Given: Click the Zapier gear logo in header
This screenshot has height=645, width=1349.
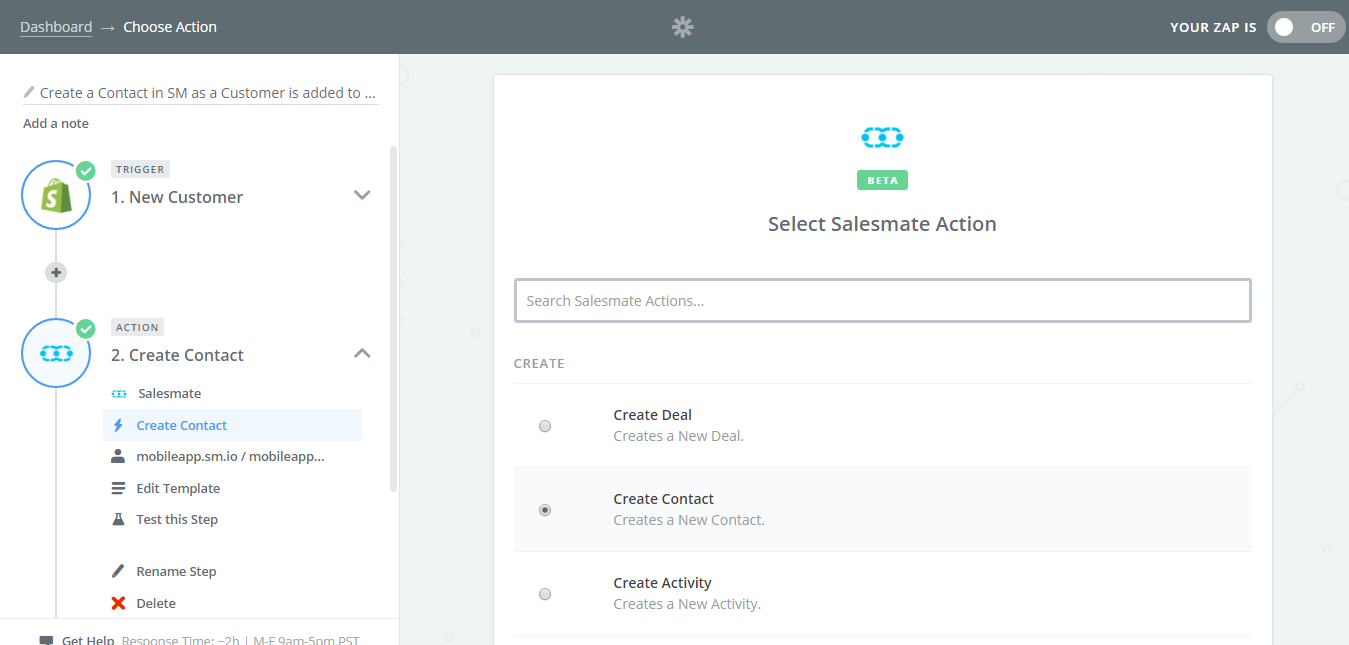Looking at the screenshot, I should coord(682,27).
